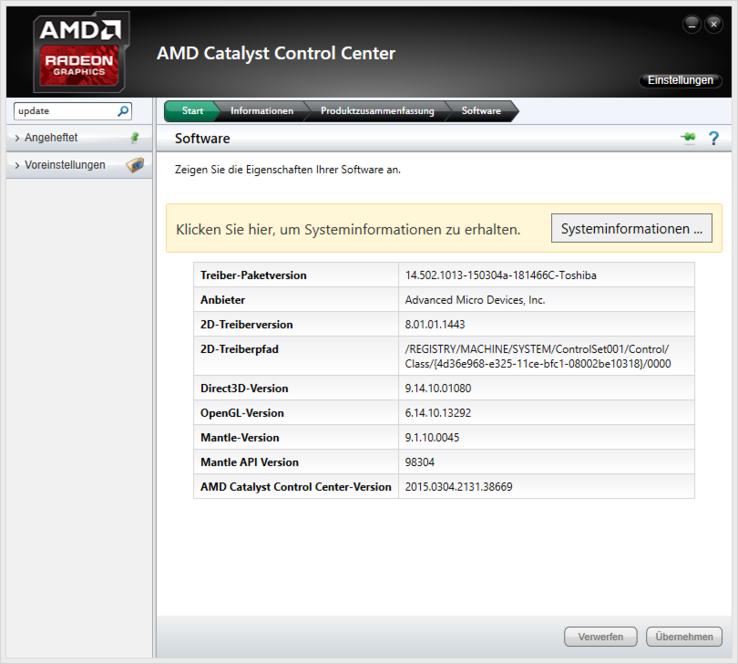Image resolution: width=738 pixels, height=664 pixels.
Task: Click the Klicken Sie hier Systeminformationen message
Action: 348,229
